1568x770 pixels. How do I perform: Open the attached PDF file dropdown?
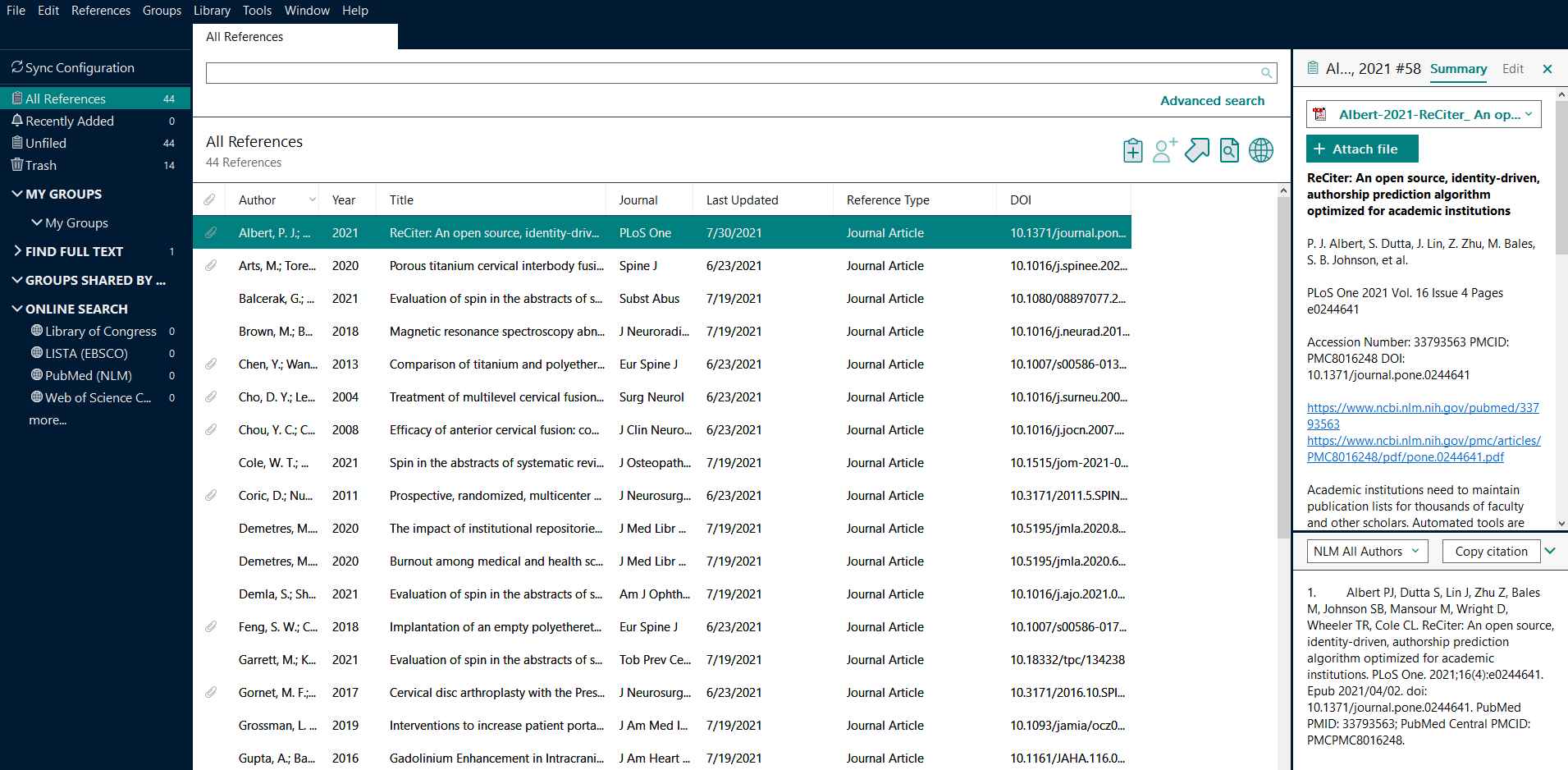pyautogui.click(x=1529, y=115)
